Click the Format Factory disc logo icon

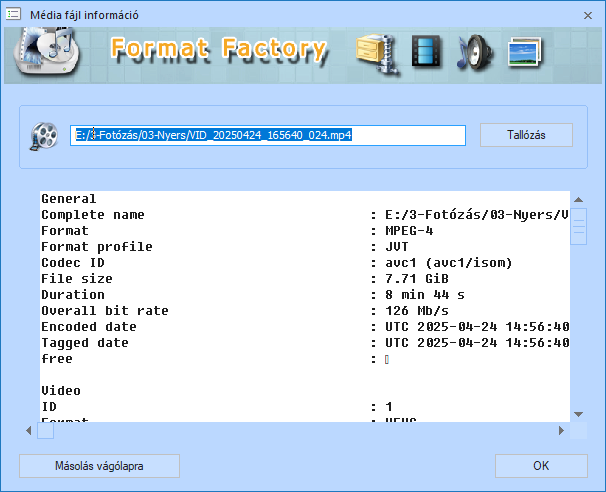point(46,50)
